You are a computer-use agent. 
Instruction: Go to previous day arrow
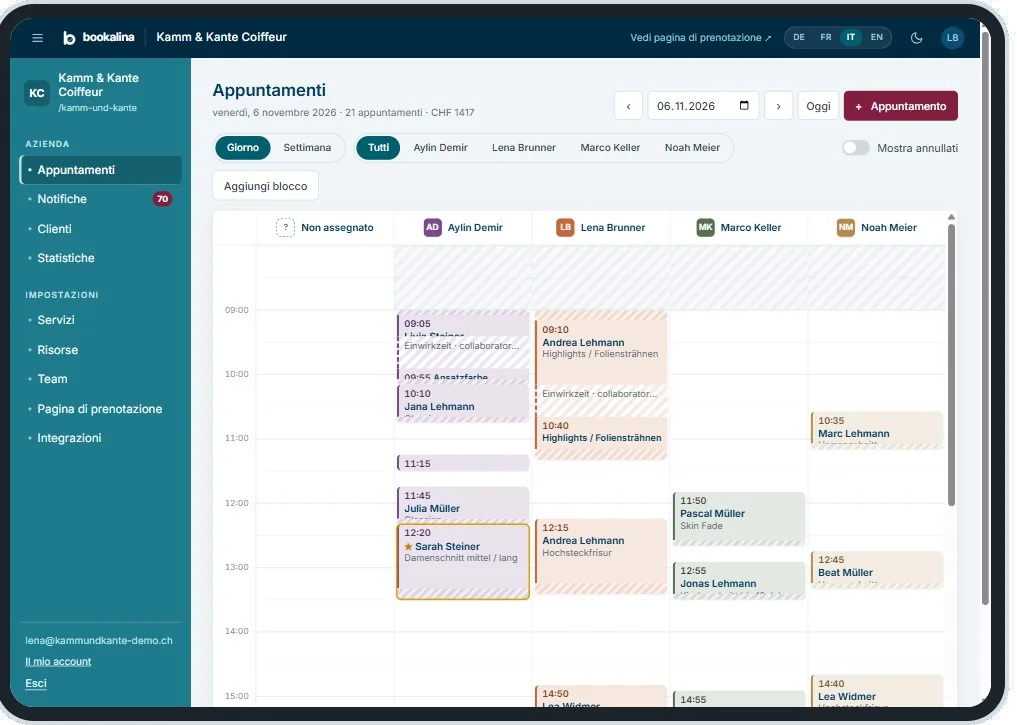[628, 106]
